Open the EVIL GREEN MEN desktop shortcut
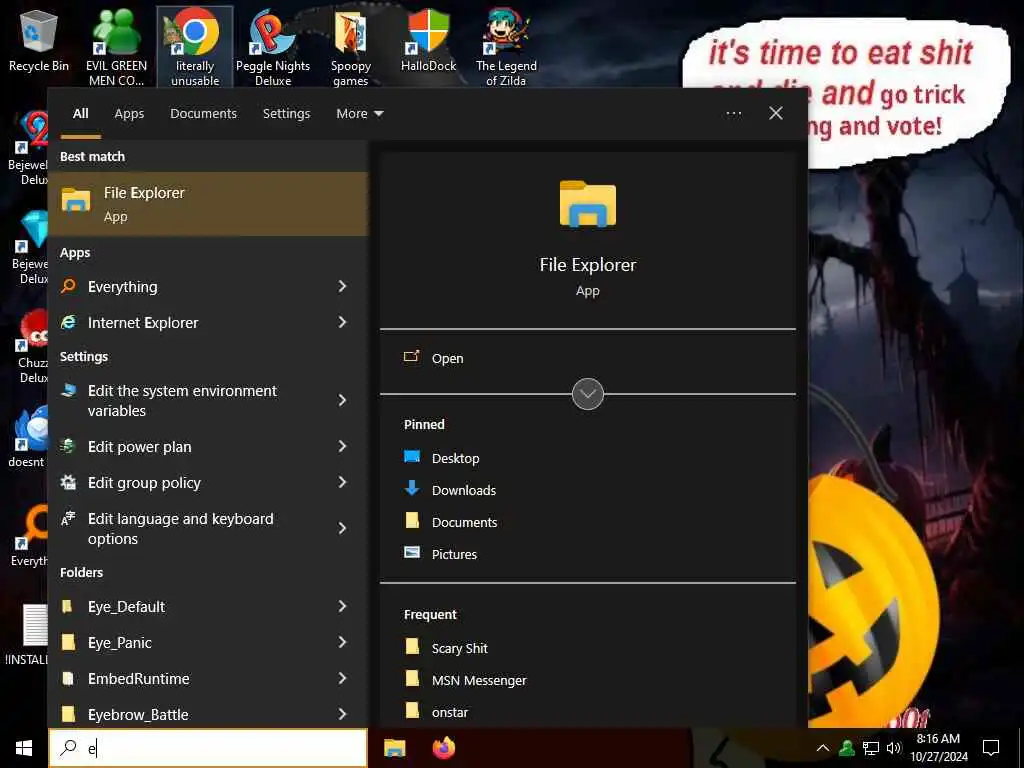The image size is (1024, 768). tap(116, 47)
